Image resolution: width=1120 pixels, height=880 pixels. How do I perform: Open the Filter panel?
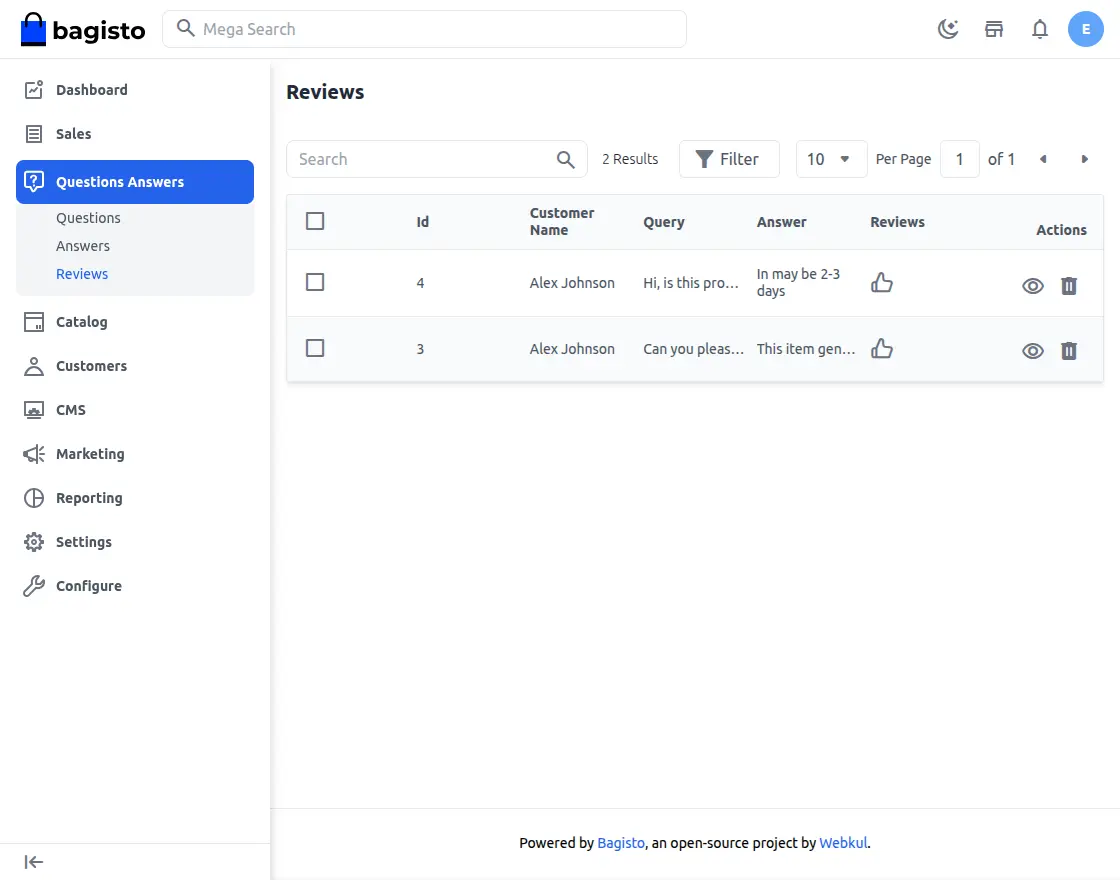click(728, 159)
